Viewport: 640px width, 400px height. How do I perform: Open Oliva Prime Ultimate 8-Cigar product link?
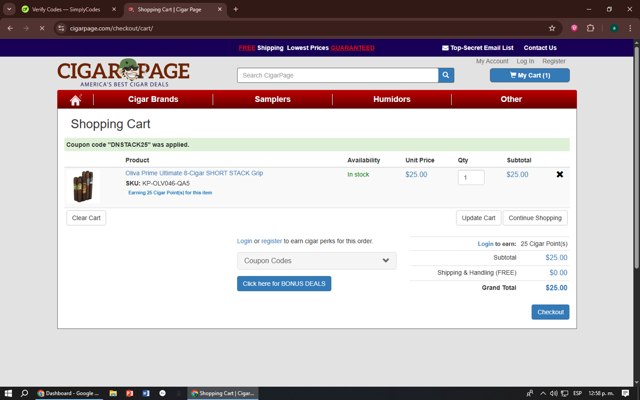click(x=194, y=173)
